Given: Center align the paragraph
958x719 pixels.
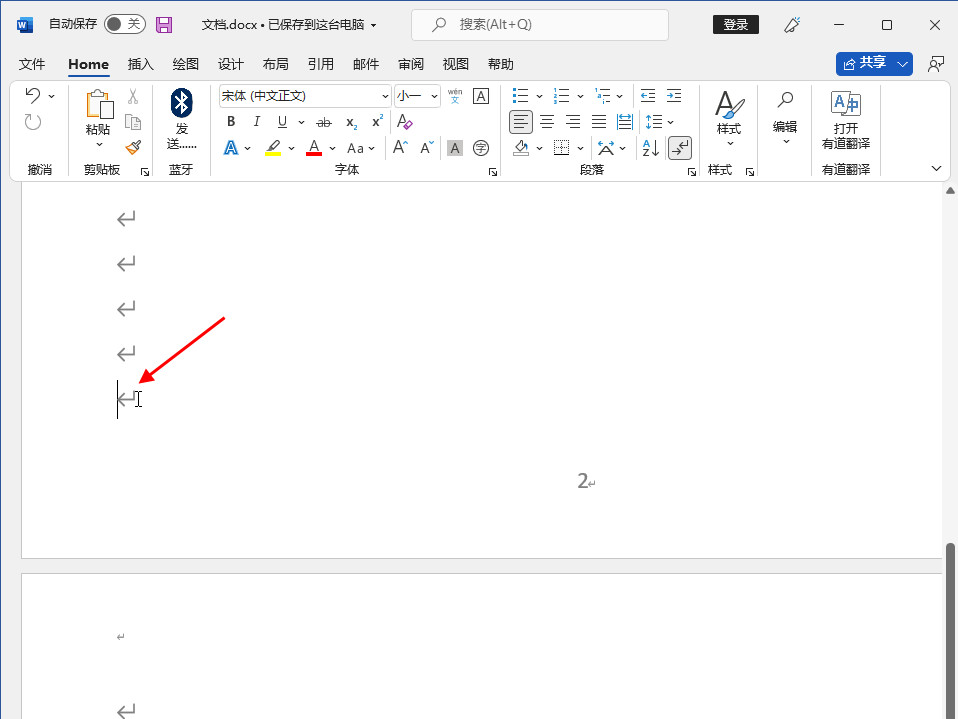Looking at the screenshot, I should 547,122.
